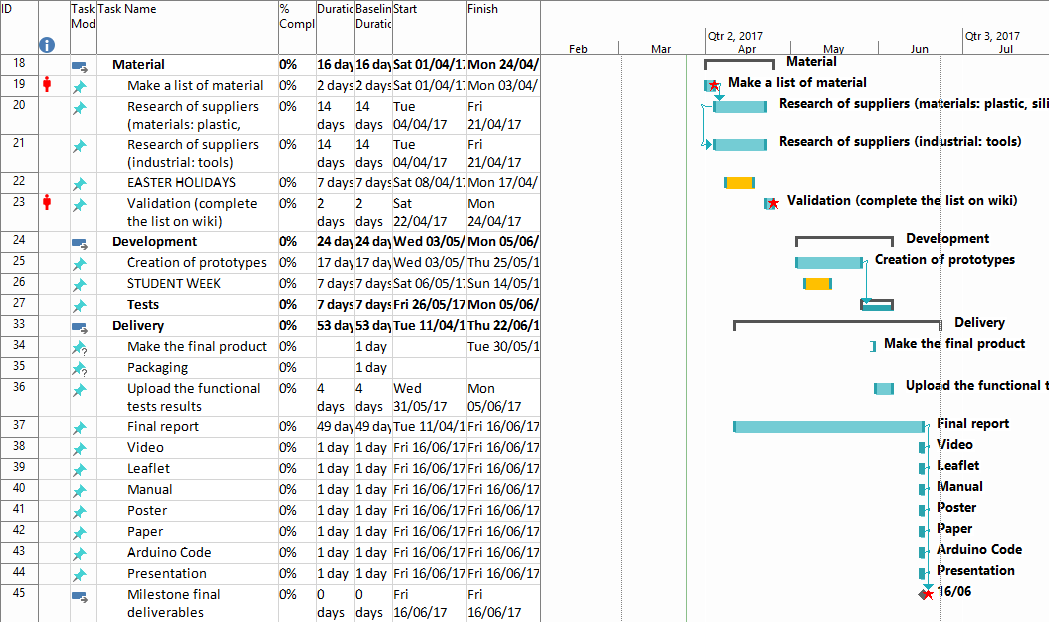This screenshot has height=622, width=1049.
Task: Click the red overallocation icon beside Validation task
Action: (x=47, y=204)
